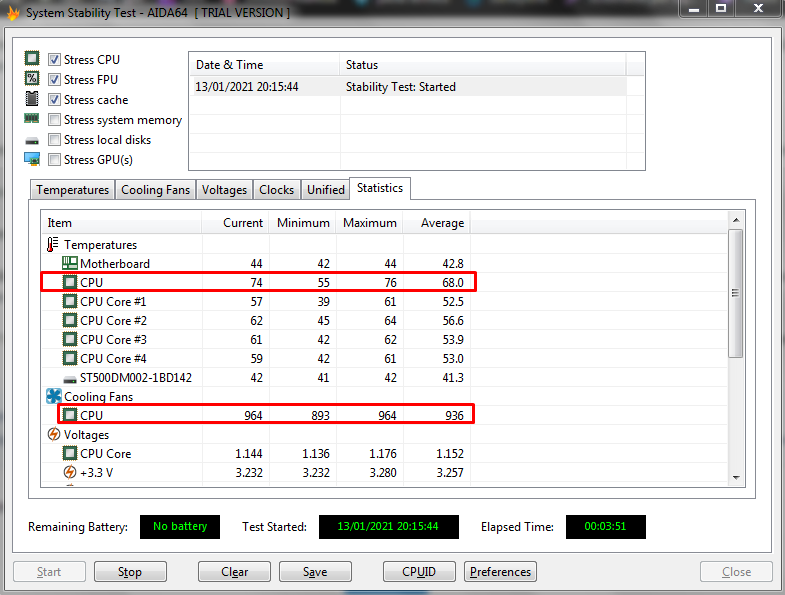Switch to the Voltages tab
Screen dimensions: 785x595
click(x=224, y=190)
